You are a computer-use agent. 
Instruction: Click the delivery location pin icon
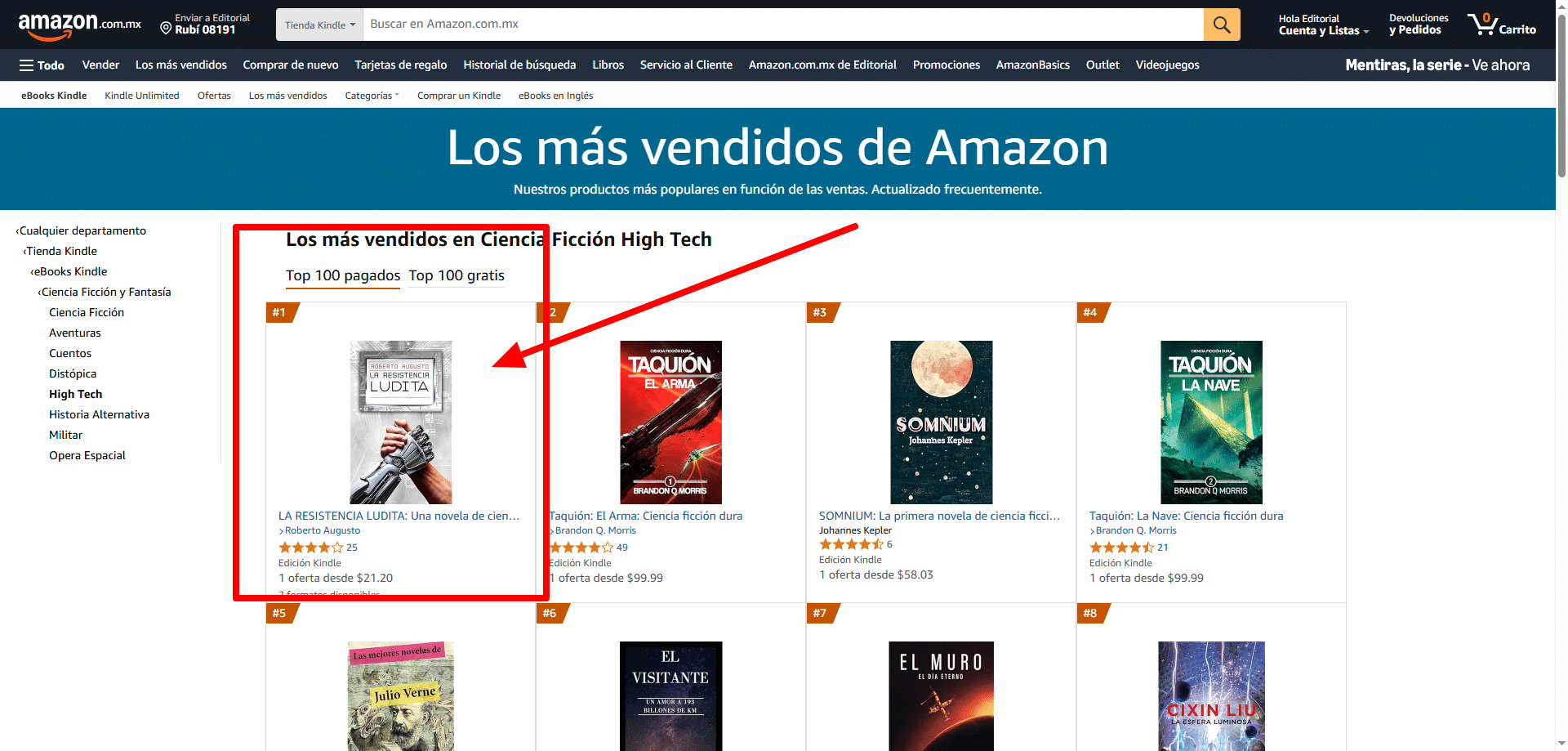click(x=166, y=29)
